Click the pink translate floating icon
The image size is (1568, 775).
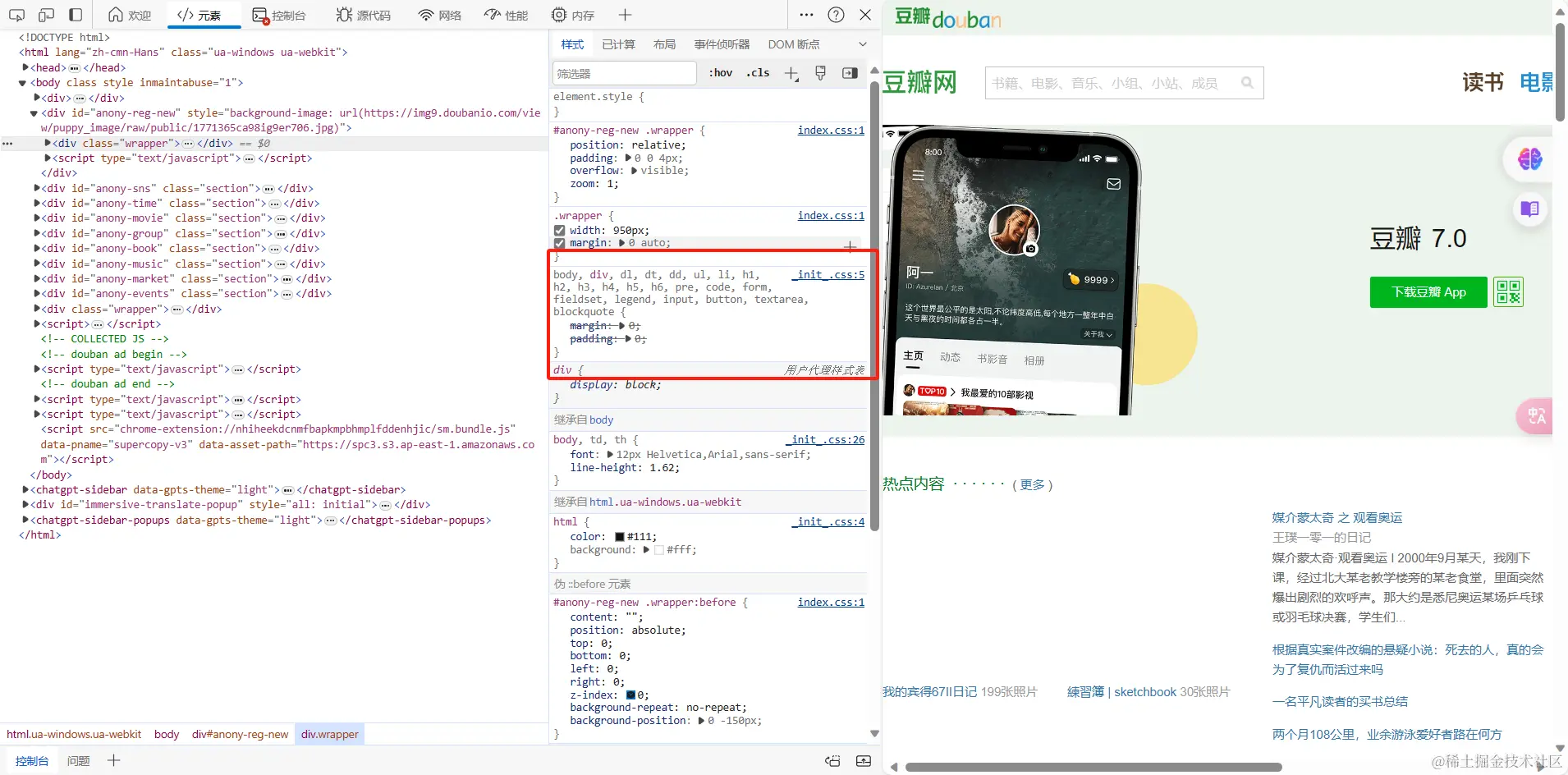pos(1536,415)
